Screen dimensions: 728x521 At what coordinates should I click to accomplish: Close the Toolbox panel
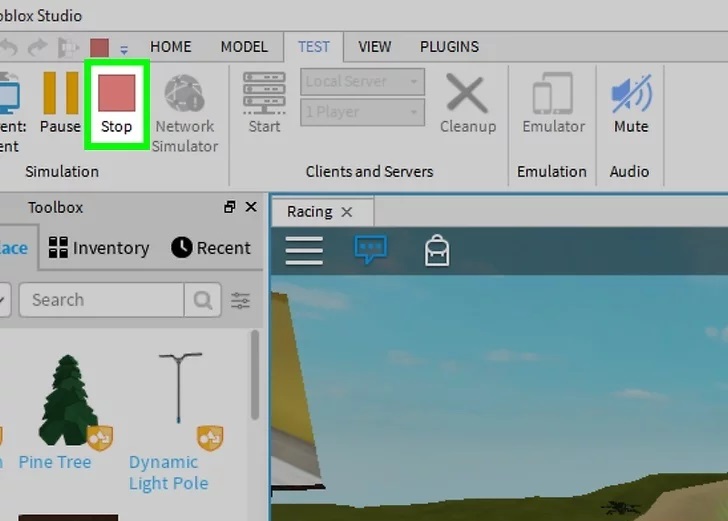[251, 207]
